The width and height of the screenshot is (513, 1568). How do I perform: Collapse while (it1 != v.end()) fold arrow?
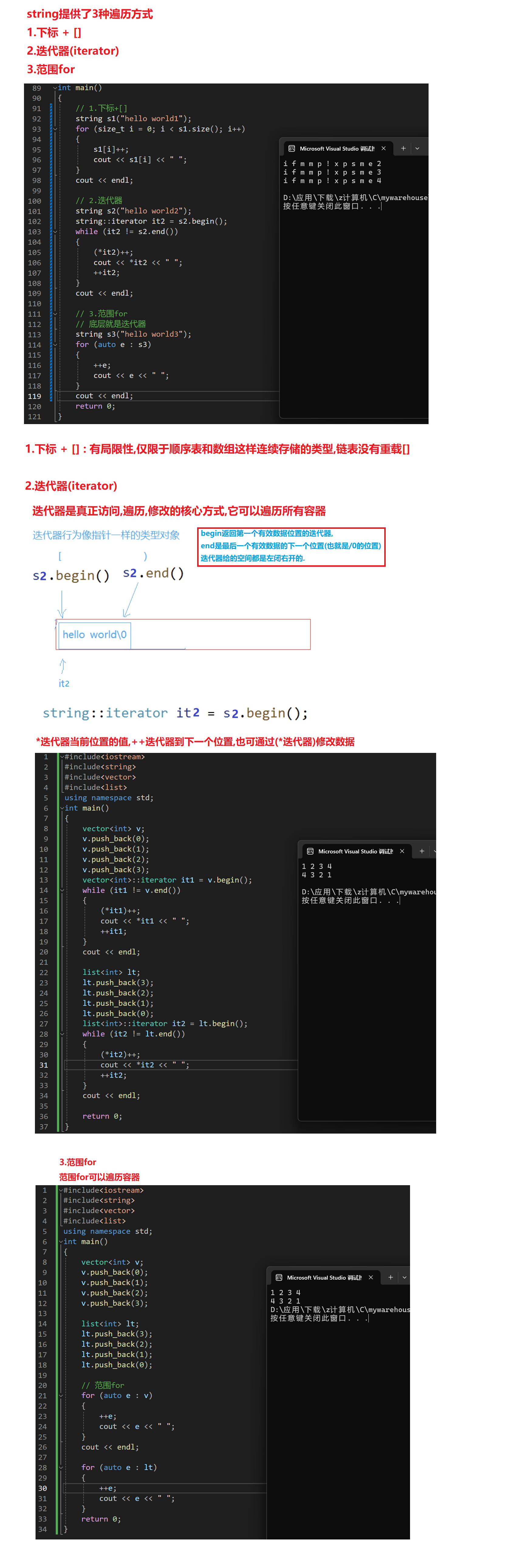[62, 890]
